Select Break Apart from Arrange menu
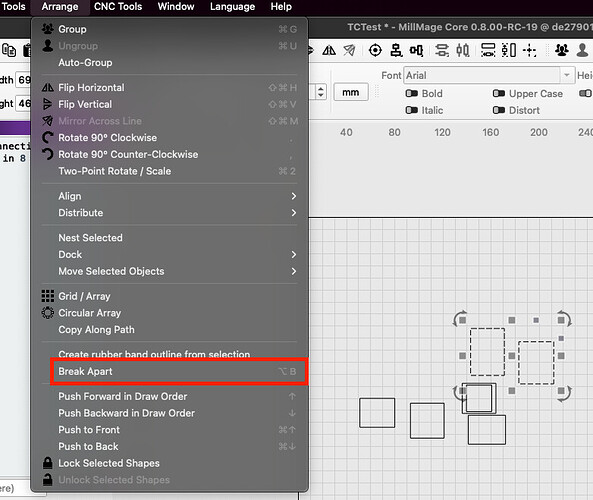The height and width of the screenshot is (500, 593). [x=179, y=371]
